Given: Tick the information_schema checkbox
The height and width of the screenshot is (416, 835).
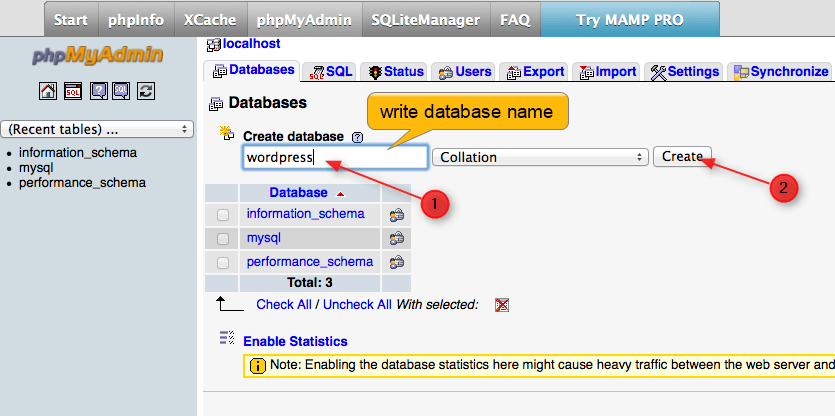Looking at the screenshot, I should [x=223, y=215].
